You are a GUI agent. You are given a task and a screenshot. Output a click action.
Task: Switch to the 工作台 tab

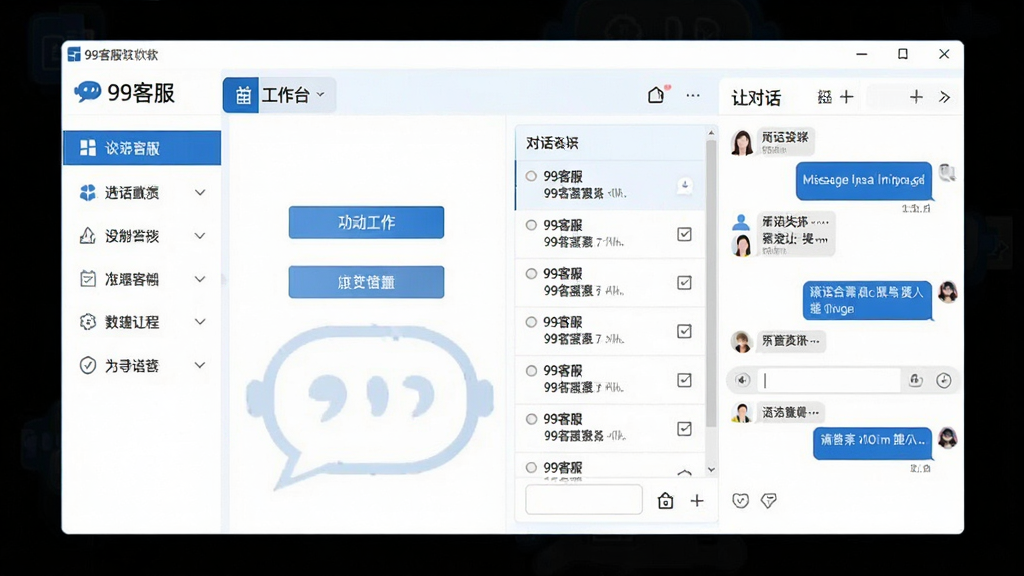(280, 95)
